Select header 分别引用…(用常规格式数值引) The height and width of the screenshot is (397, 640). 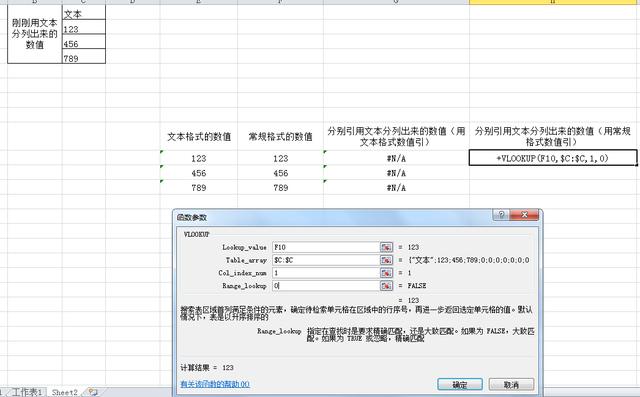(553, 136)
